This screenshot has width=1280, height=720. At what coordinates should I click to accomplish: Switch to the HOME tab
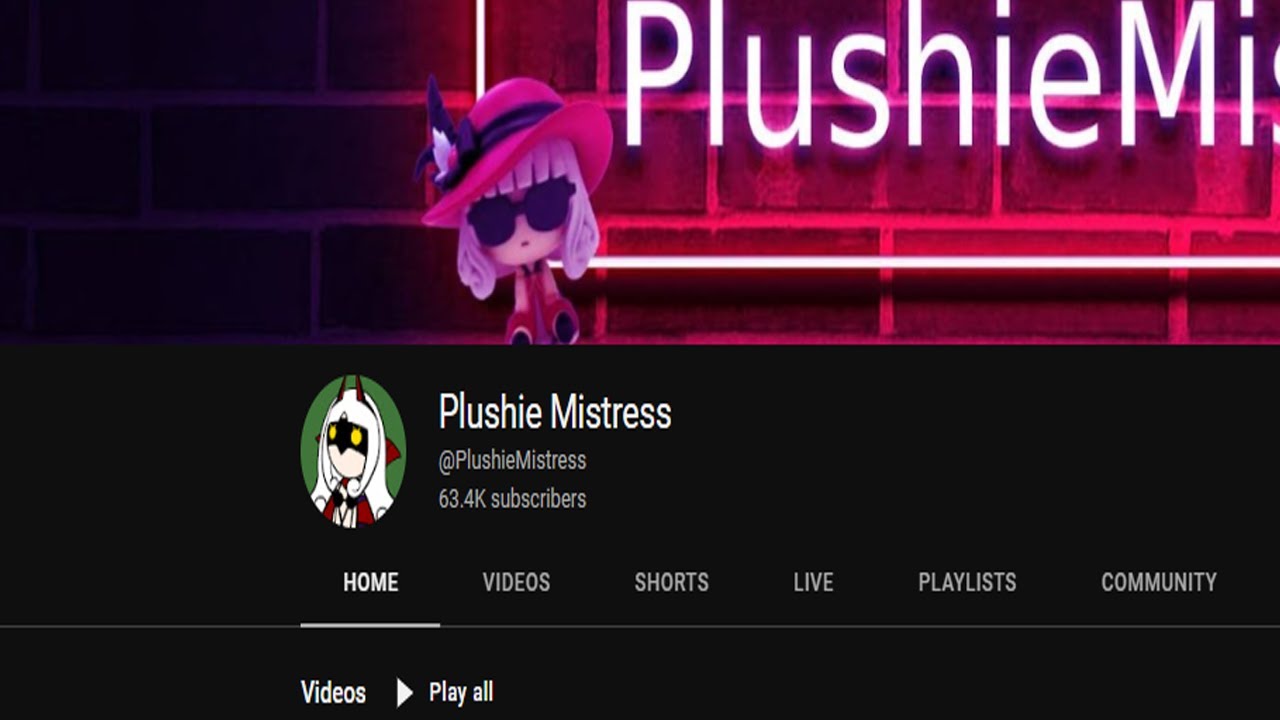point(370,582)
